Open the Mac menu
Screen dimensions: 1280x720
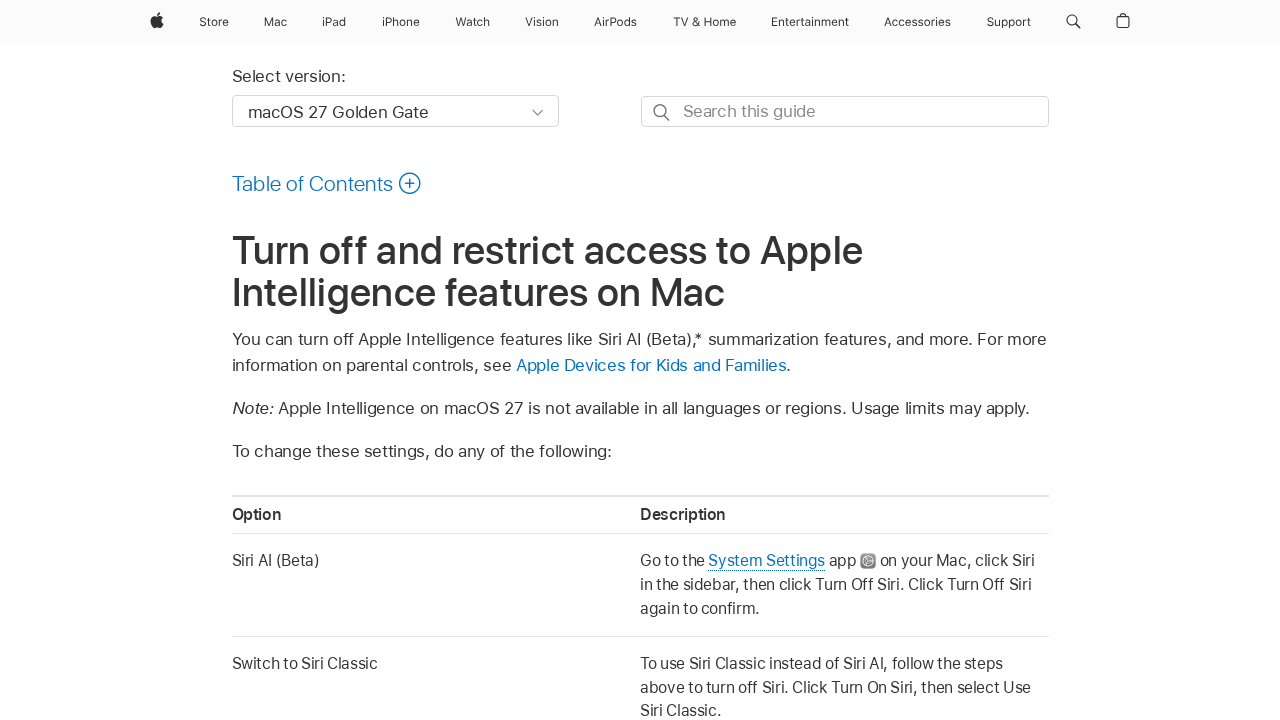pos(275,22)
